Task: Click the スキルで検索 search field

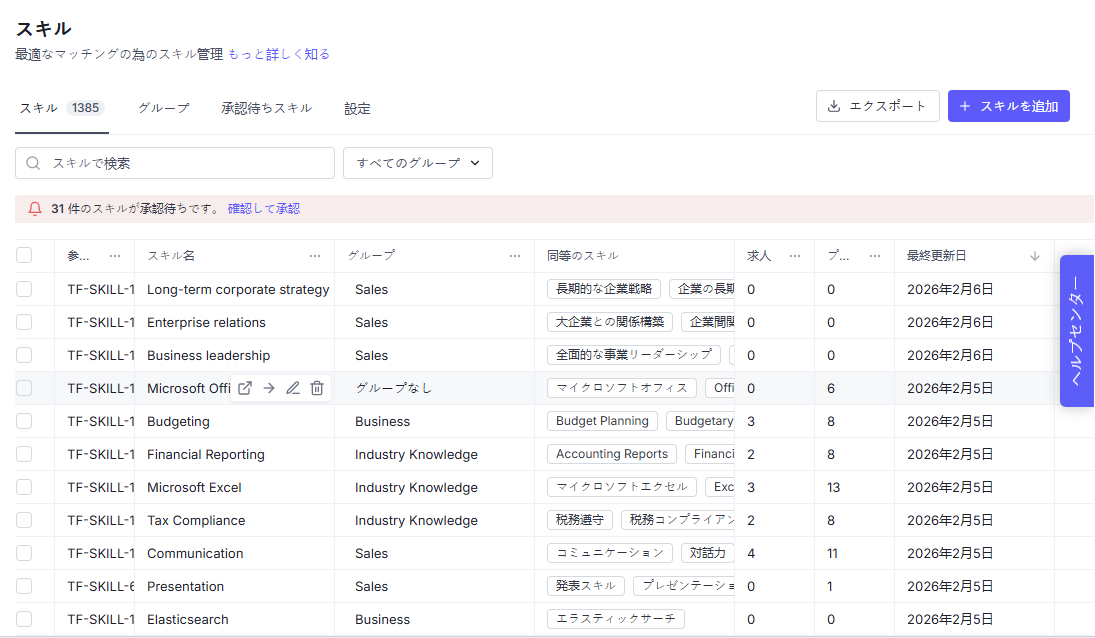Action: (175, 163)
